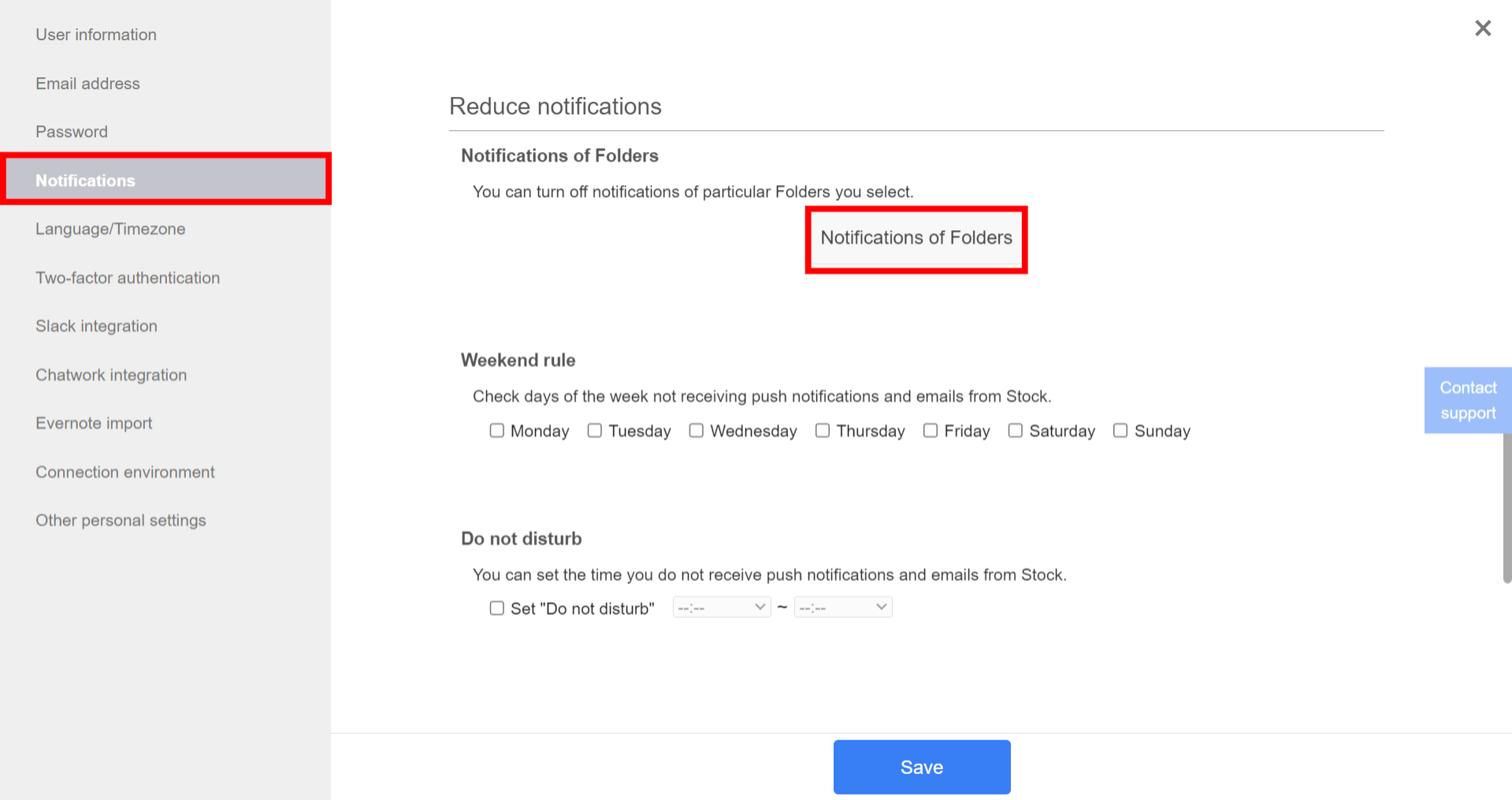The height and width of the screenshot is (800, 1512).
Task: Open the Email address settings
Action: point(87,83)
